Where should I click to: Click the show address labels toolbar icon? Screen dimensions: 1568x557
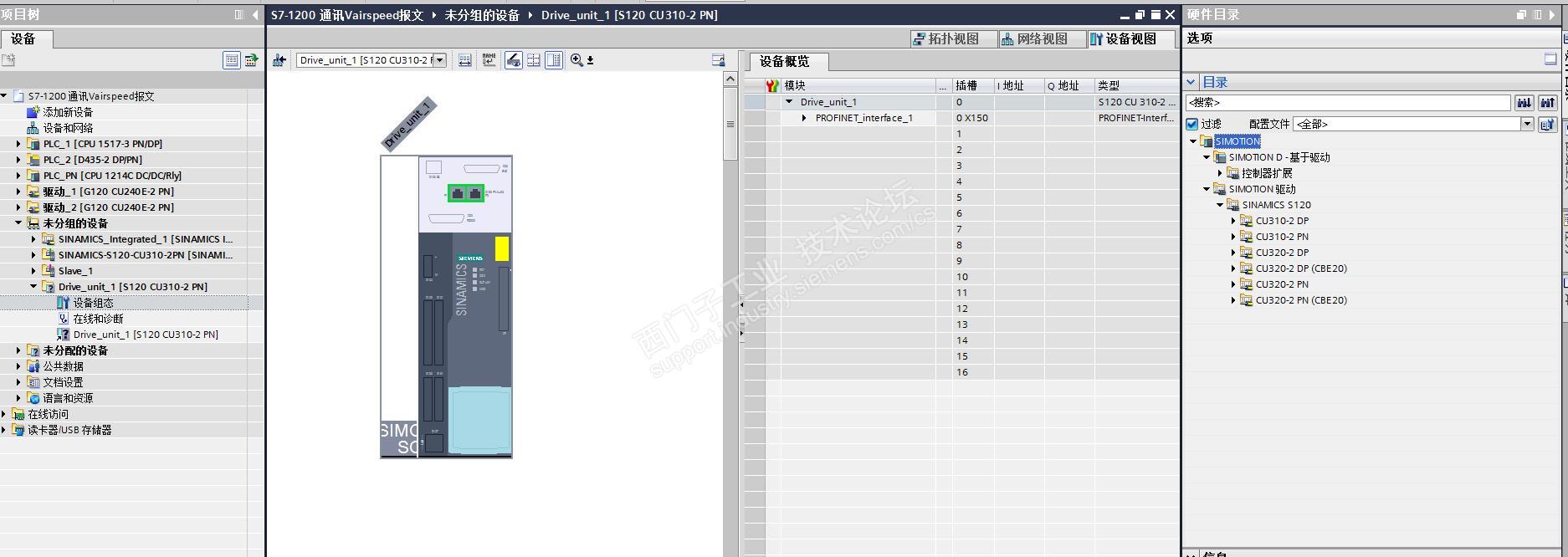[x=465, y=60]
